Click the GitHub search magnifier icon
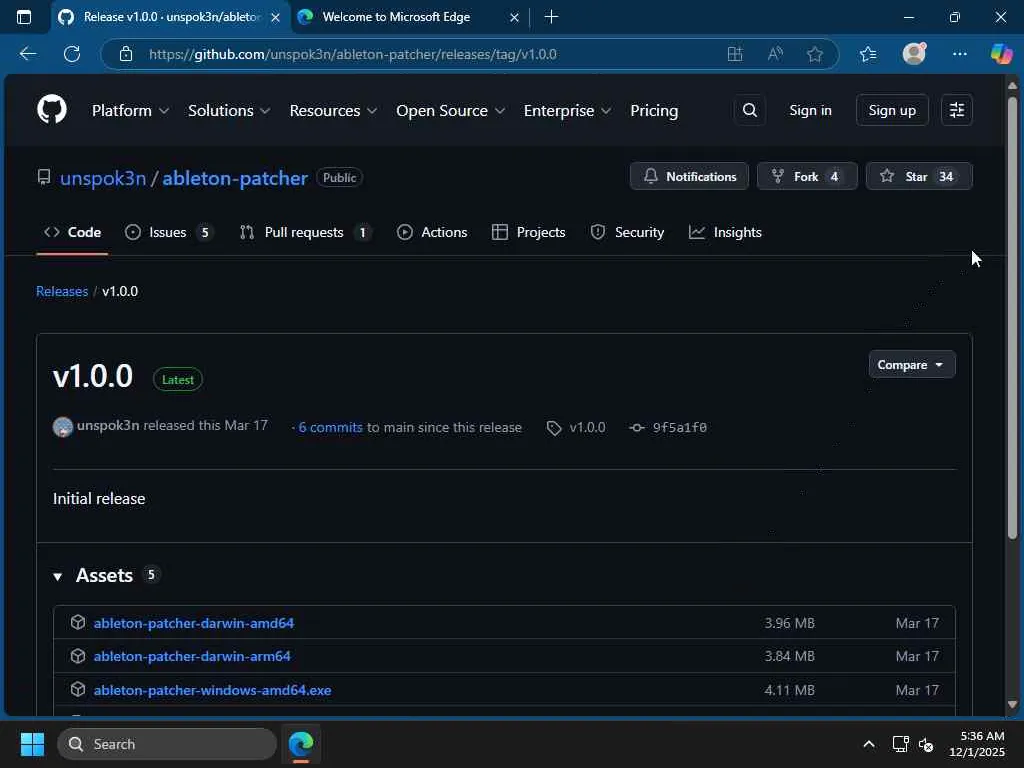This screenshot has height=768, width=1024. pos(750,110)
